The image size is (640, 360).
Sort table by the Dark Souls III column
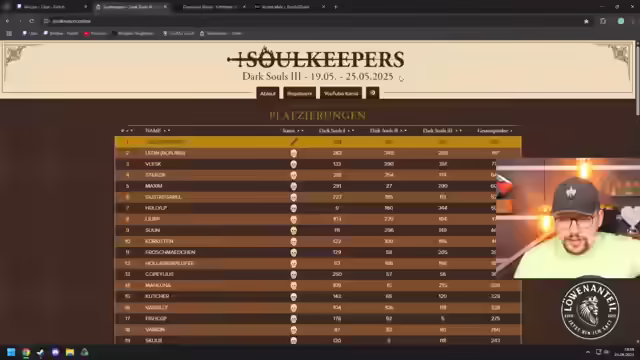[x=442, y=131]
